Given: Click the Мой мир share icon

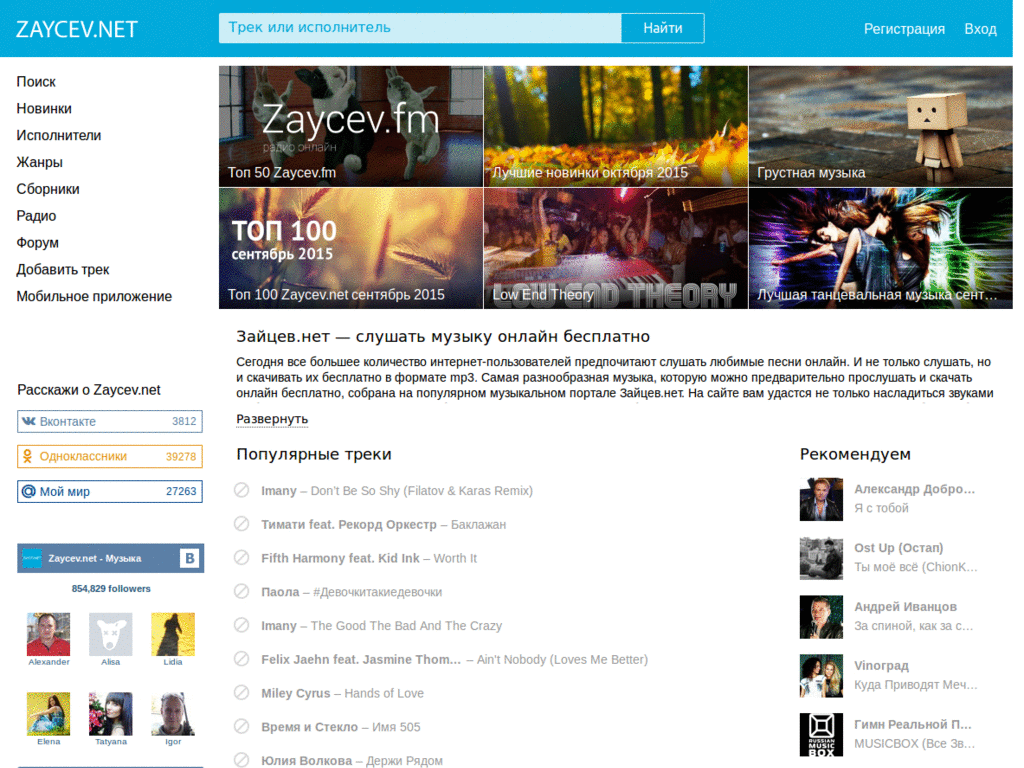Looking at the screenshot, I should [x=28, y=491].
